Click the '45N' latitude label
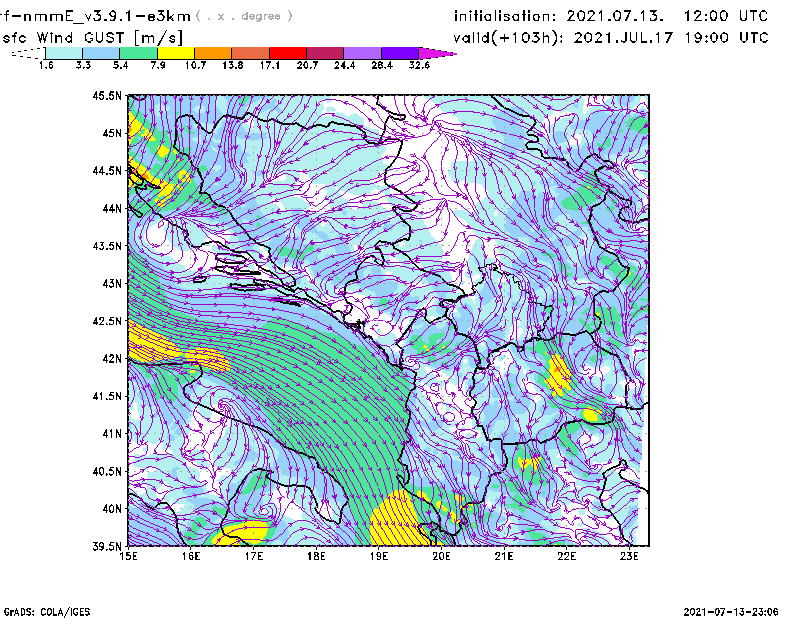 [112, 133]
